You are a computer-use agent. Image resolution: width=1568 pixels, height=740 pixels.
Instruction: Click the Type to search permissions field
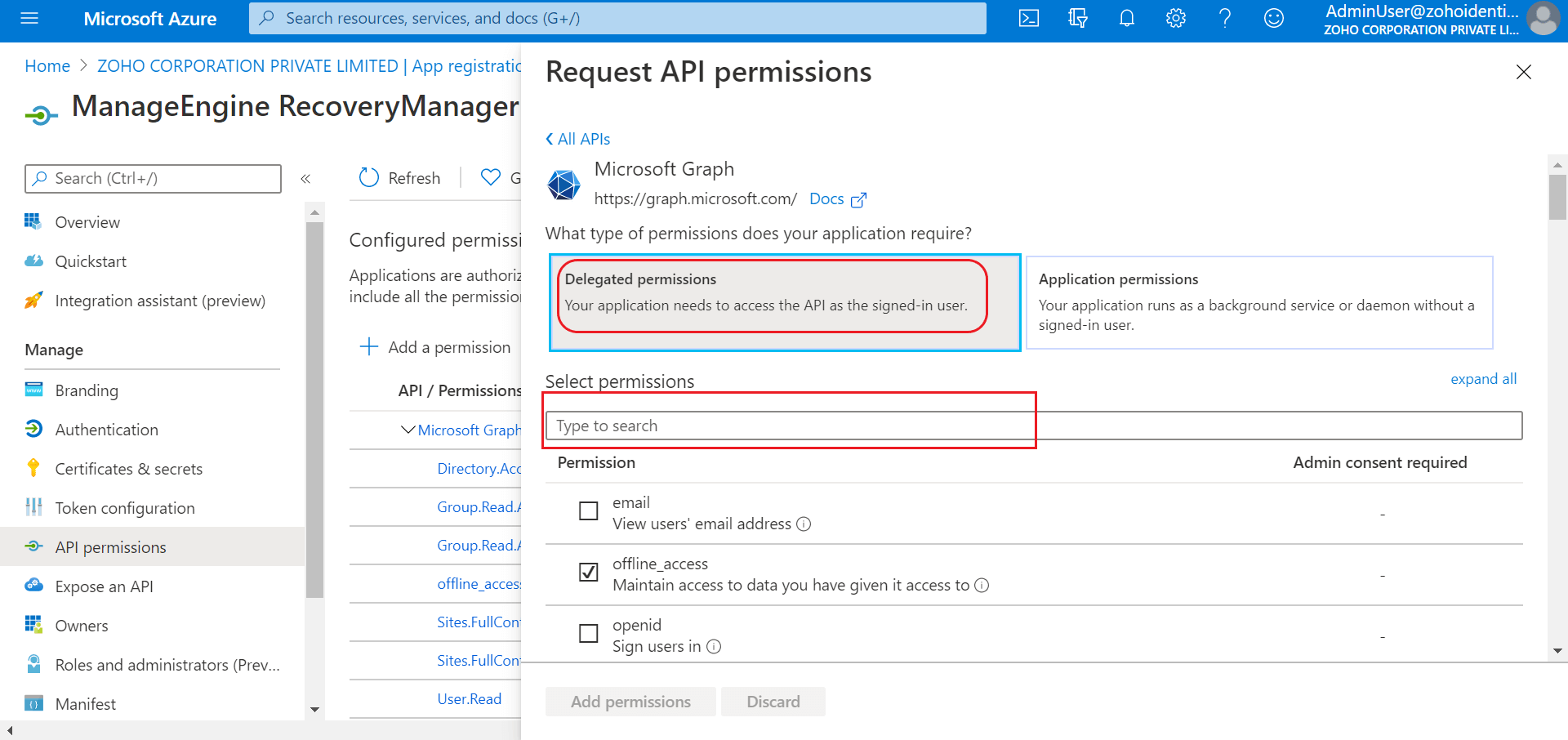[x=1033, y=426]
